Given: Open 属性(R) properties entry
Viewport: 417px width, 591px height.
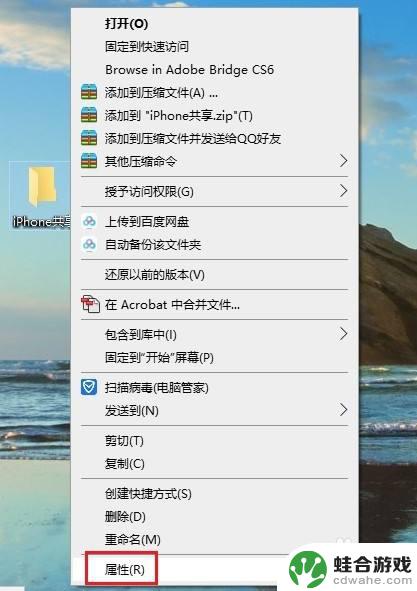Looking at the screenshot, I should [x=125, y=569].
